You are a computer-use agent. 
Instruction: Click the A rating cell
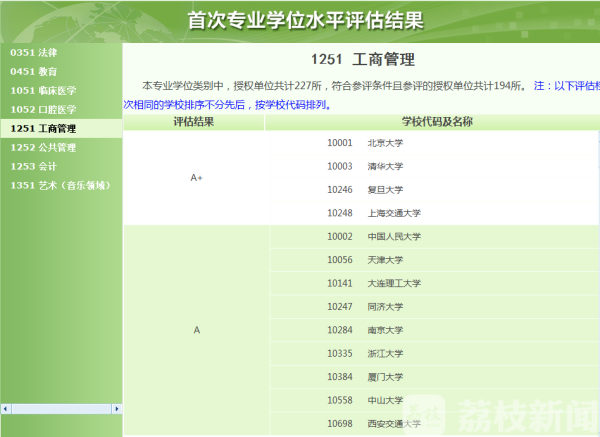[x=197, y=330]
